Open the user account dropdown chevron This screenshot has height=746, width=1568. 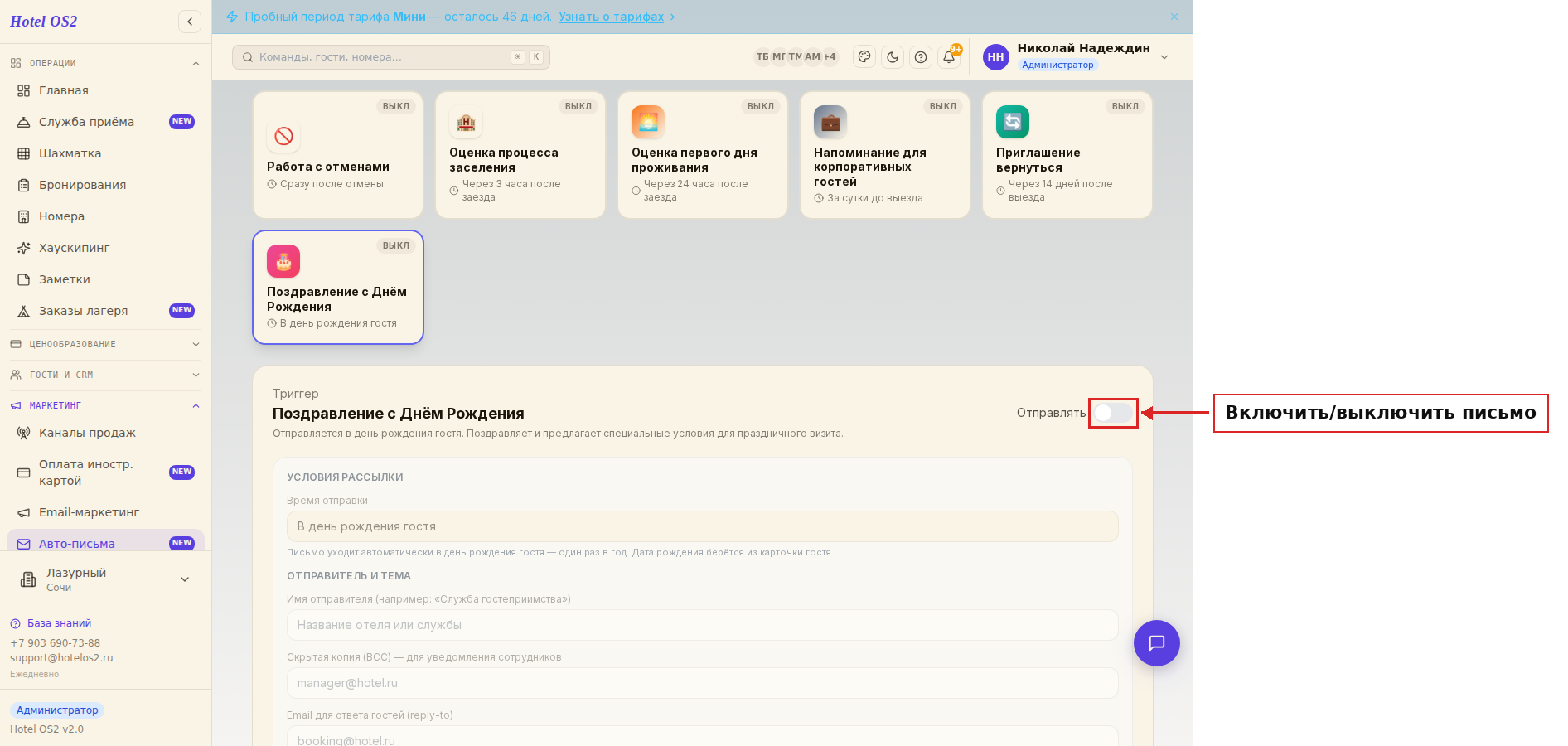[x=1164, y=57]
